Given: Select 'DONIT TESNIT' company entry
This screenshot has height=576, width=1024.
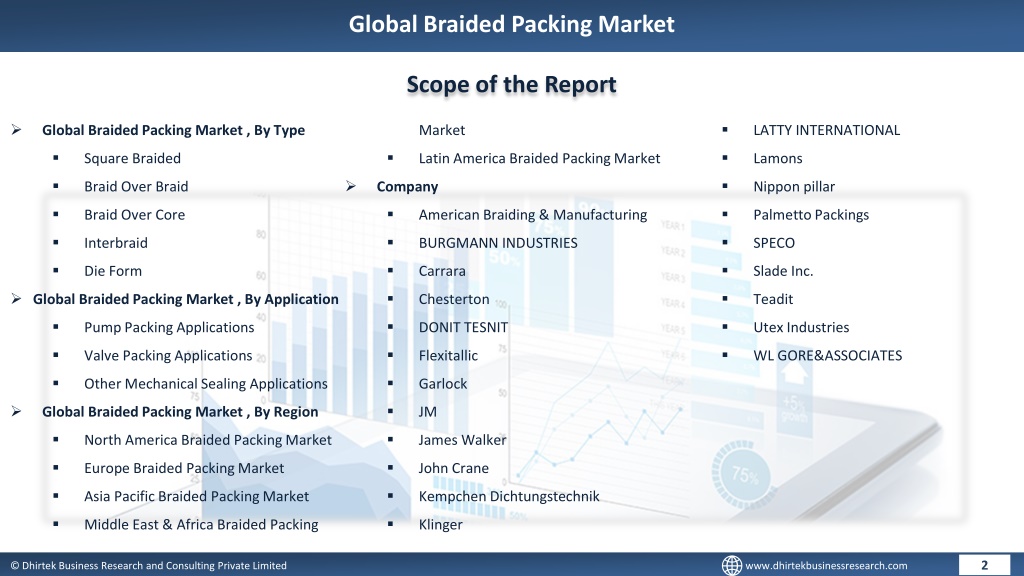Looking at the screenshot, I should click(463, 327).
